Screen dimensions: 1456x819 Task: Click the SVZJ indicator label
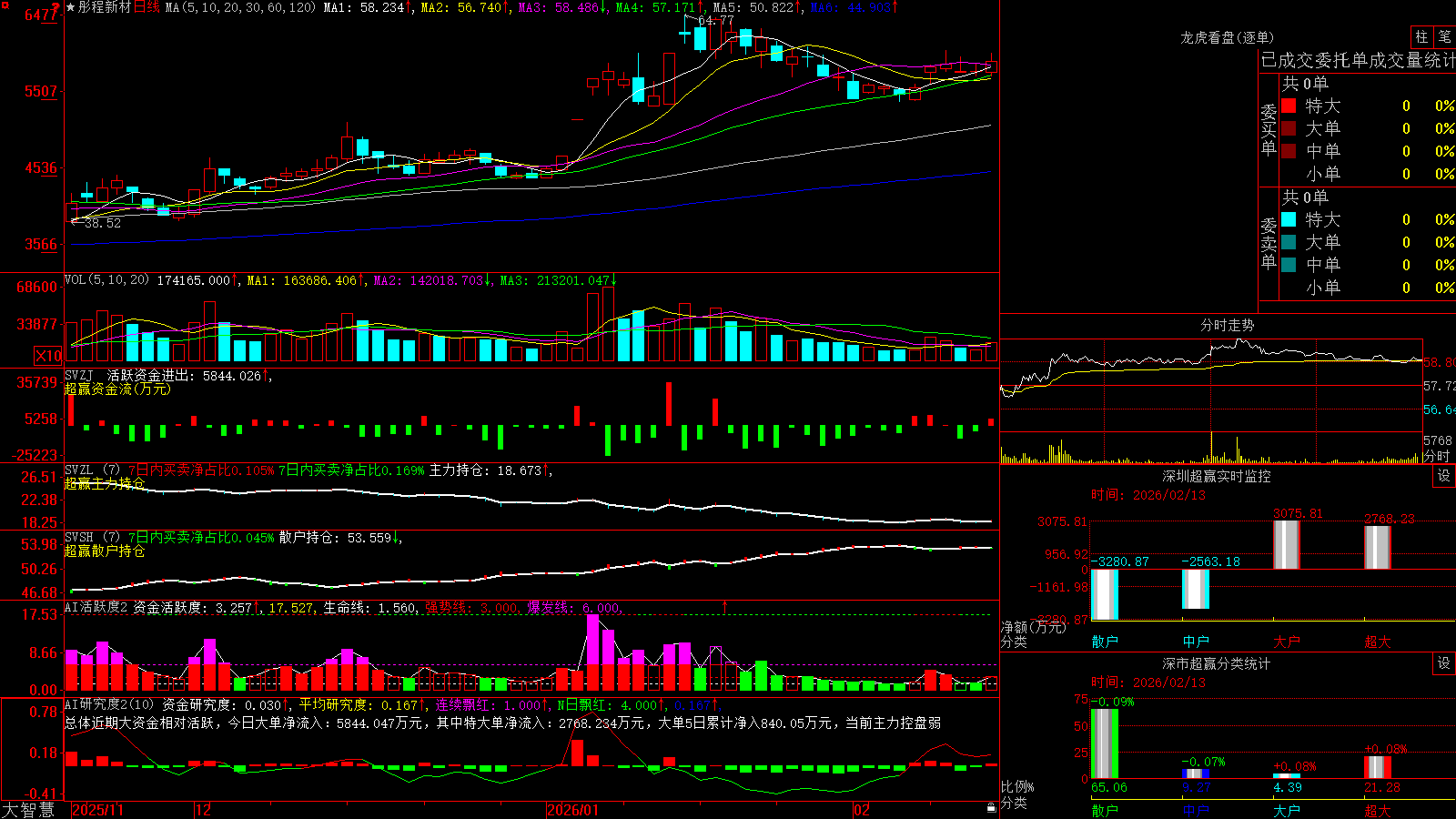(78, 375)
